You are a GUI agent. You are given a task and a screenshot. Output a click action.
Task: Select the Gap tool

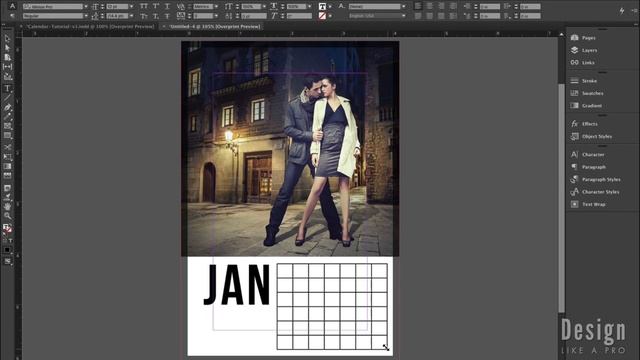[x=7, y=67]
